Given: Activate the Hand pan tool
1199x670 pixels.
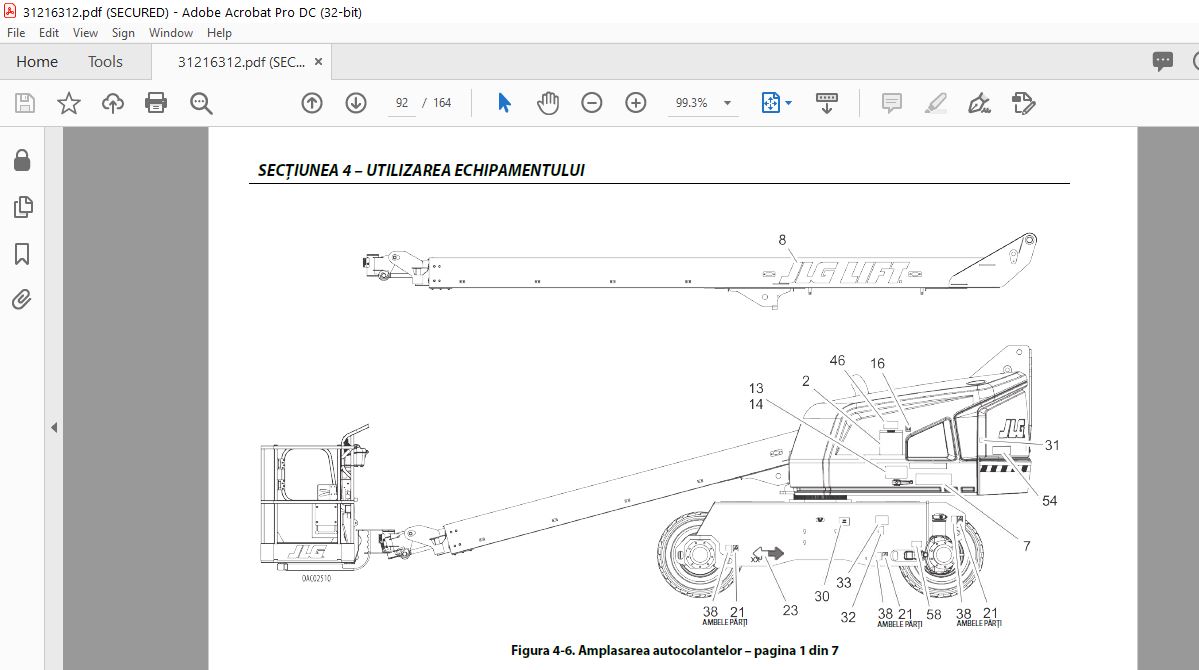Looking at the screenshot, I should pyautogui.click(x=548, y=102).
